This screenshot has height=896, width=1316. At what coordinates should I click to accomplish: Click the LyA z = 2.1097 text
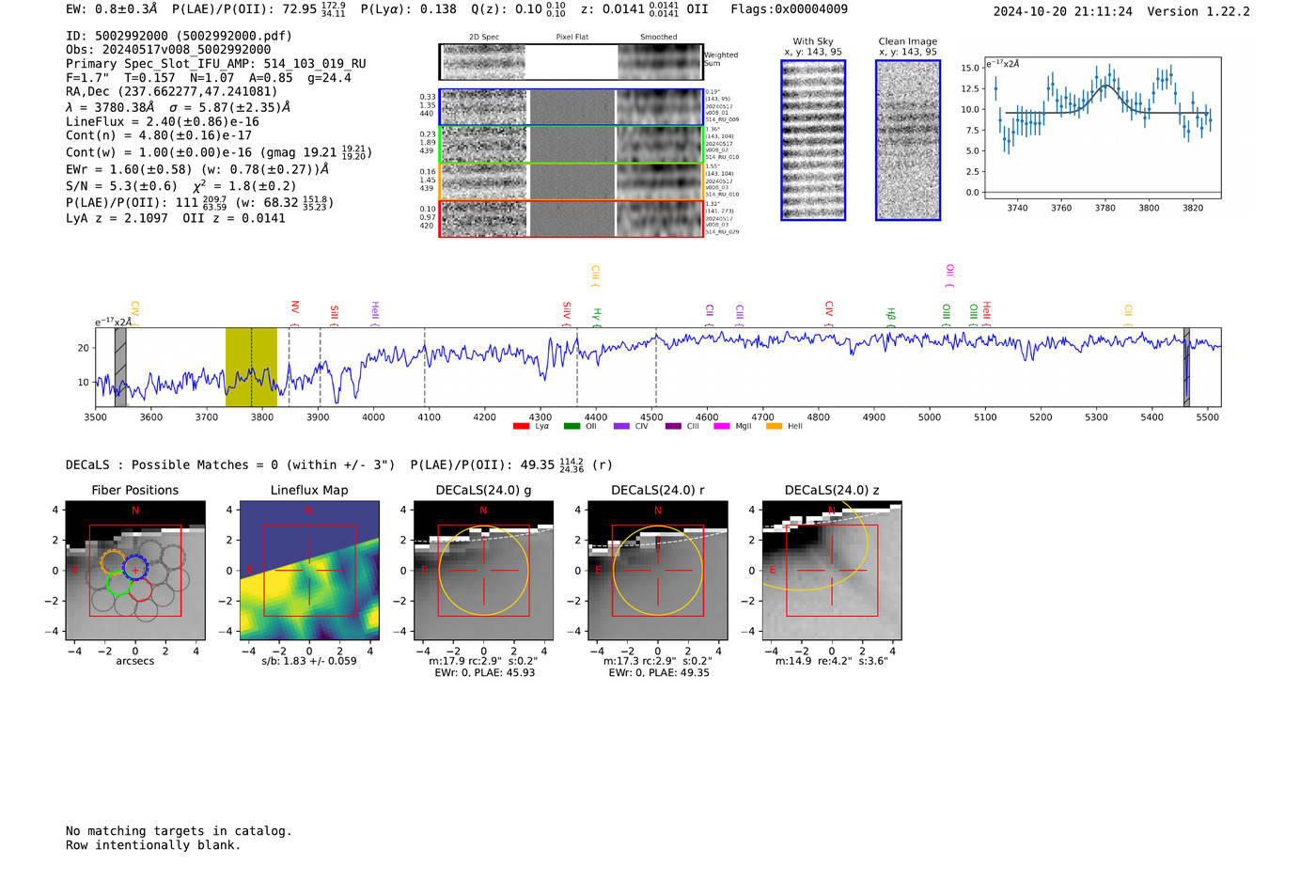[x=117, y=218]
